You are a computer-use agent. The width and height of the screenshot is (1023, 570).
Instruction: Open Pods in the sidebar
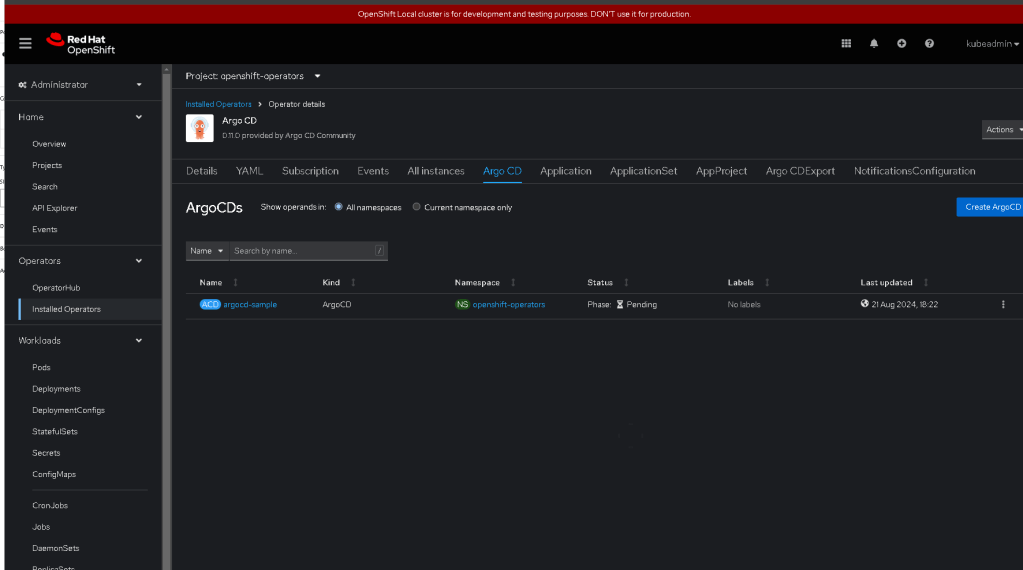coord(41,367)
